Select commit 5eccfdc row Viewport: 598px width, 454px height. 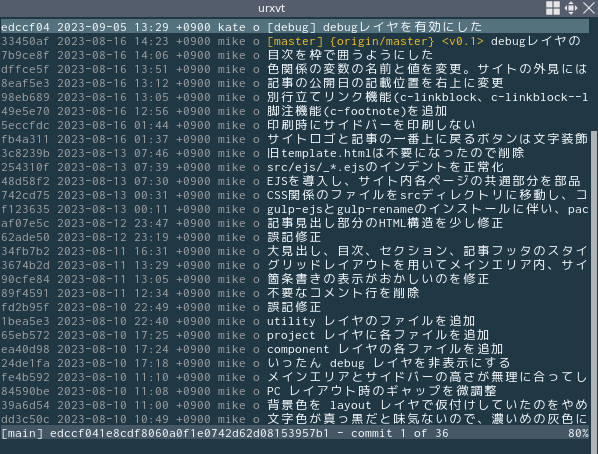295,125
